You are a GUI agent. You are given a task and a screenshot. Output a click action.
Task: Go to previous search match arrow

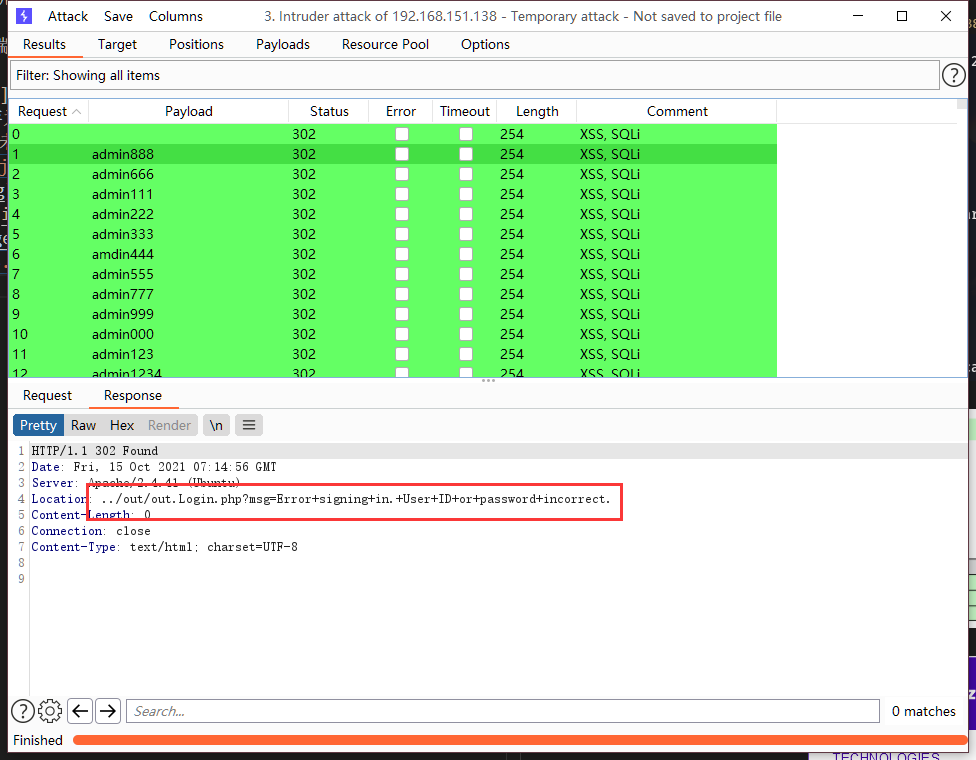tap(80, 711)
